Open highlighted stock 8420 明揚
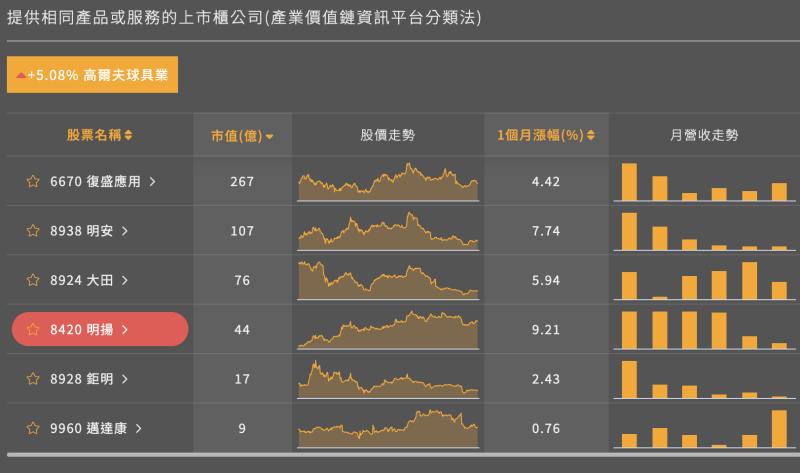800x473 pixels. [x=100, y=329]
